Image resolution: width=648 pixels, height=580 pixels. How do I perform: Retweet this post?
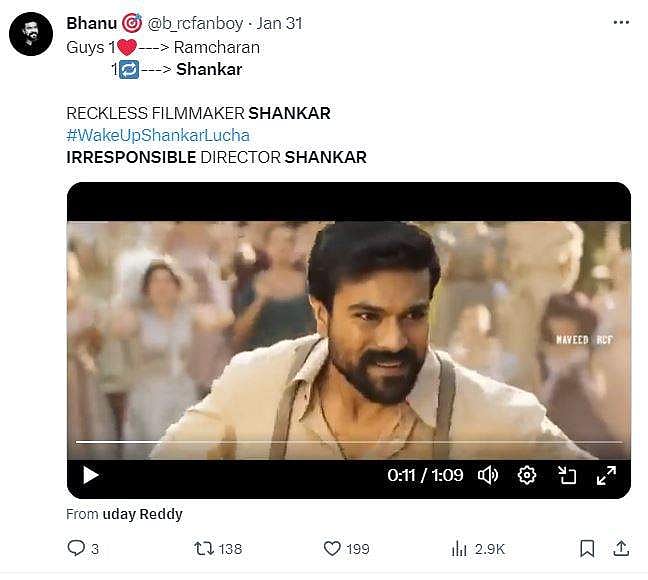click(203, 548)
